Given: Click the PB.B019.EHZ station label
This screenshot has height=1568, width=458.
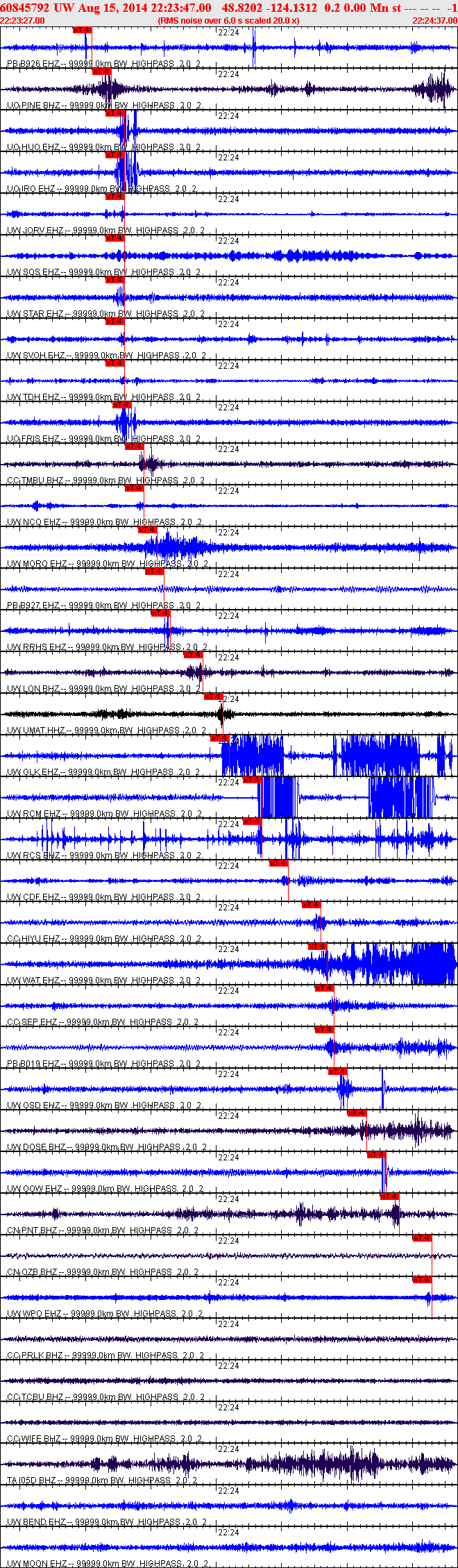Looking at the screenshot, I should point(104,1064).
